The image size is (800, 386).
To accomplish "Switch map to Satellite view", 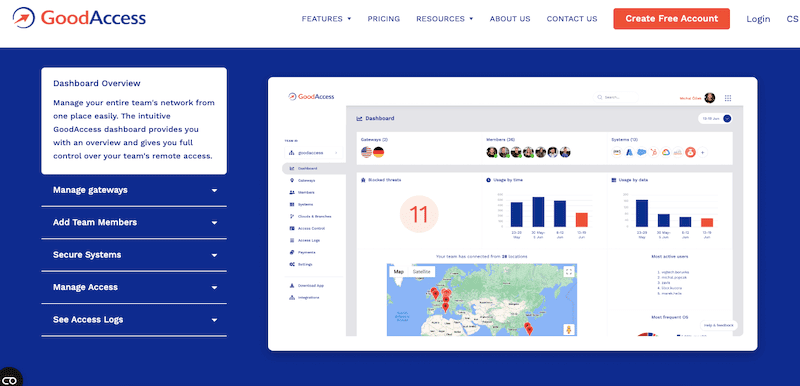I will tap(421, 272).
